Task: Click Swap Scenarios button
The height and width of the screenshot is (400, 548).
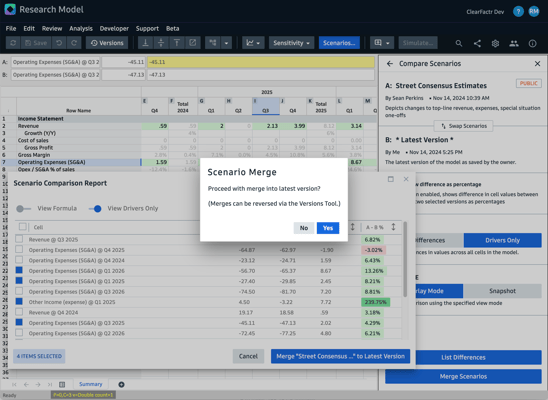Action: point(463,126)
